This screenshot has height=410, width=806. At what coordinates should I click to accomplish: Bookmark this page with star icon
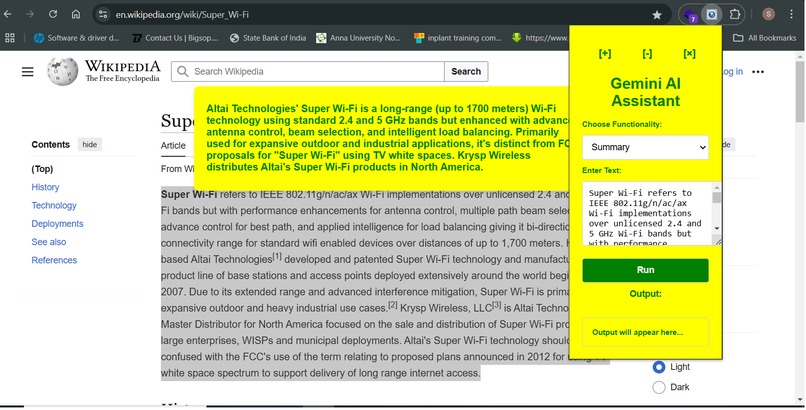pos(657,15)
